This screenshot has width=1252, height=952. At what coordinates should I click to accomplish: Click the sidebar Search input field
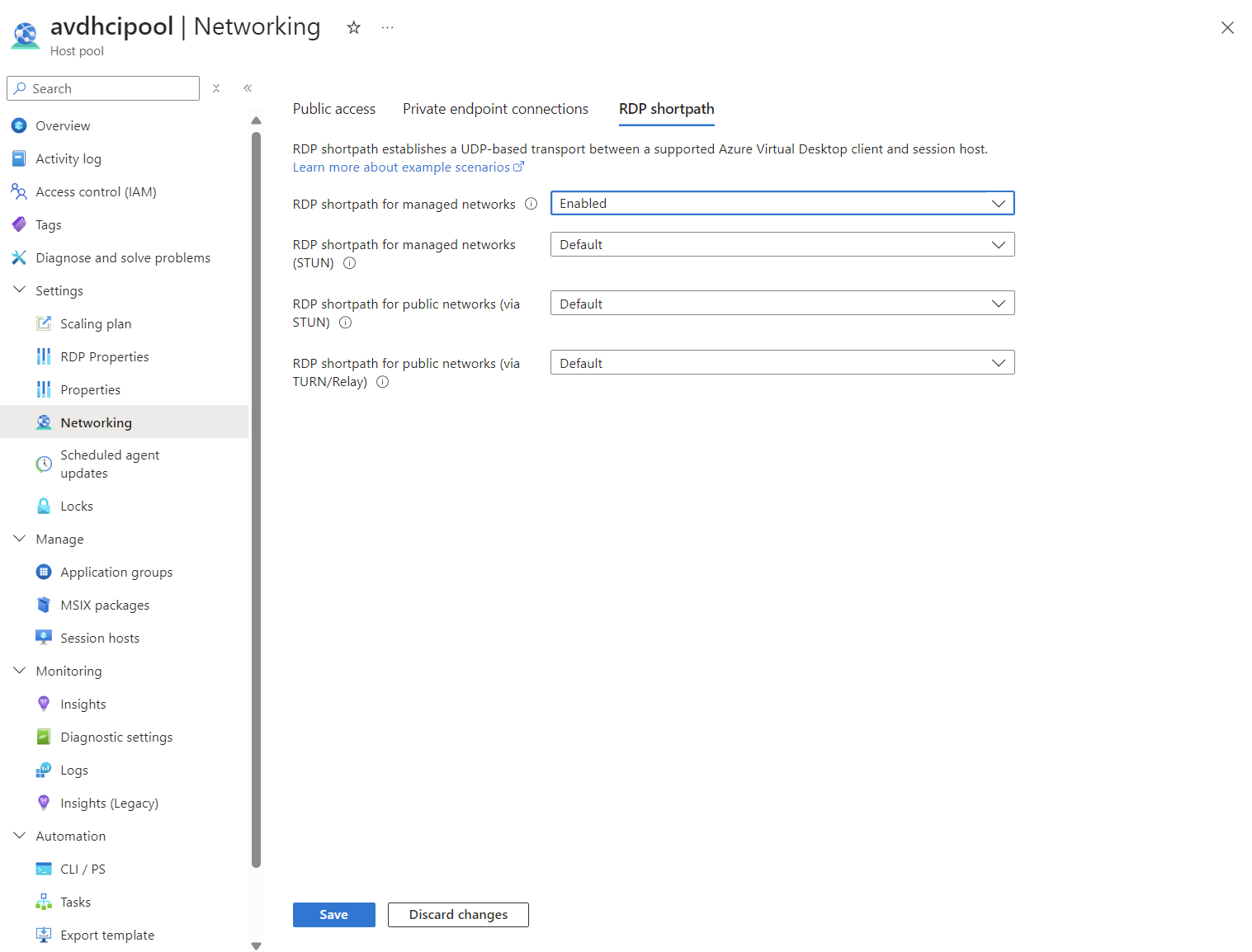click(x=103, y=88)
